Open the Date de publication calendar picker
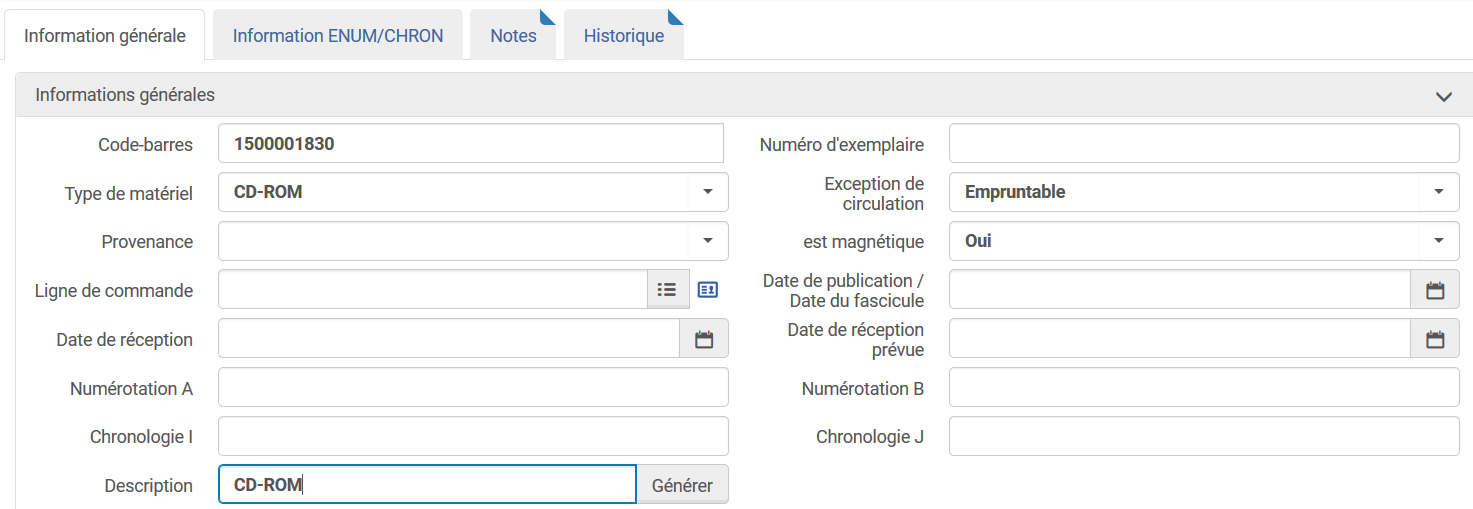The width and height of the screenshot is (1473, 509). tap(1435, 290)
